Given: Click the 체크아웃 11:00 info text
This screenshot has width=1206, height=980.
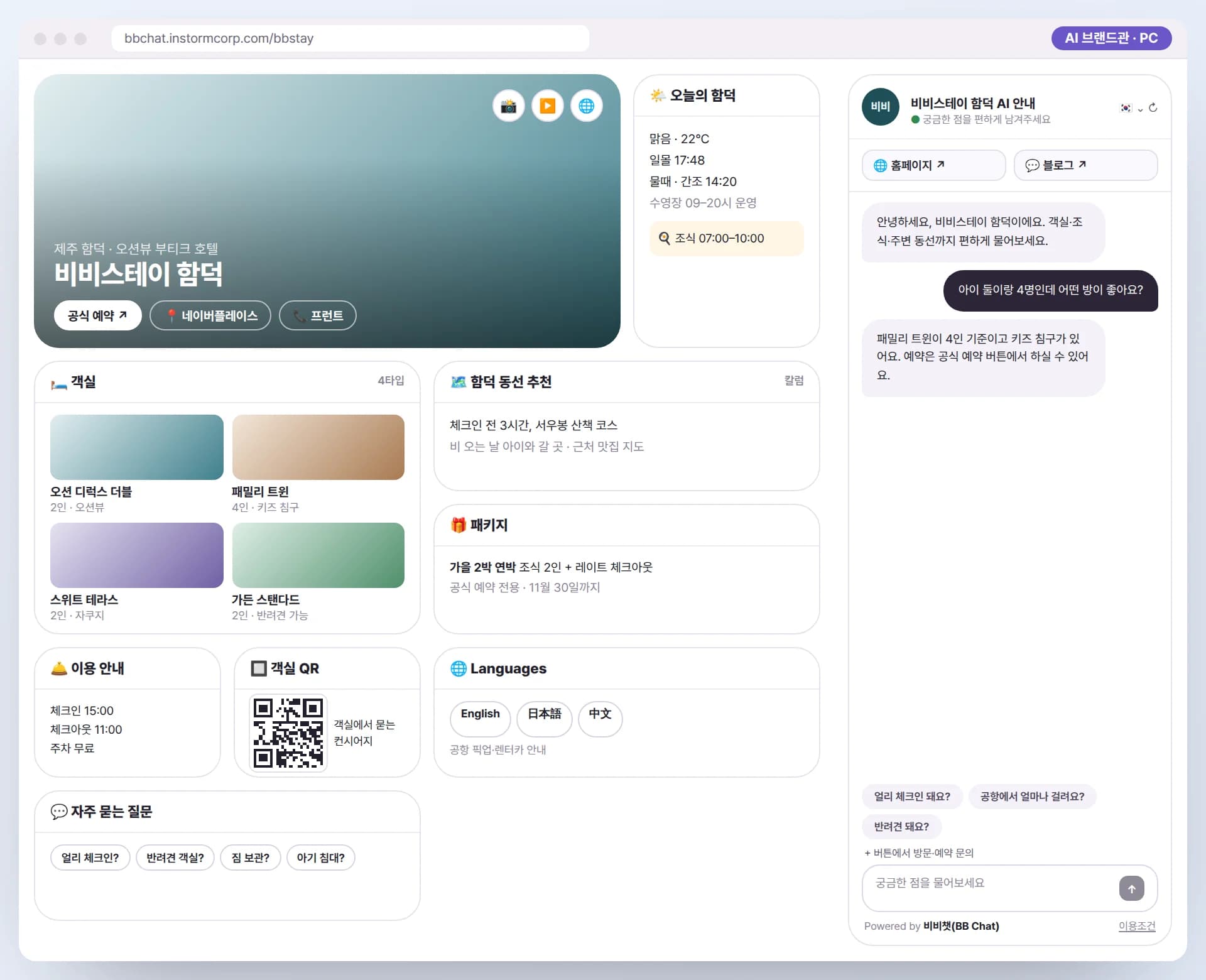Looking at the screenshot, I should pos(86,729).
